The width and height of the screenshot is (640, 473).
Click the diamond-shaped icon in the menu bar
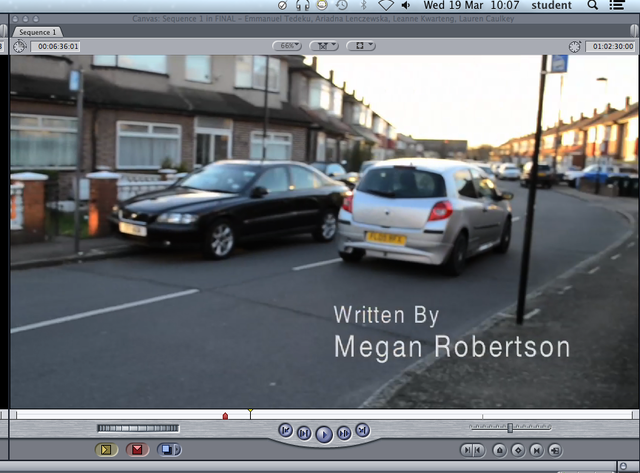coord(385,5)
